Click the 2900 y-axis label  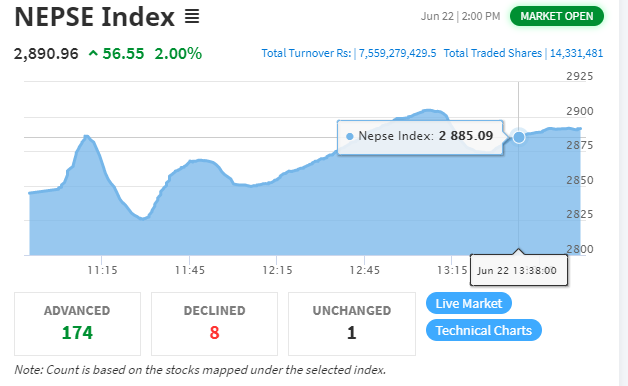[579, 111]
